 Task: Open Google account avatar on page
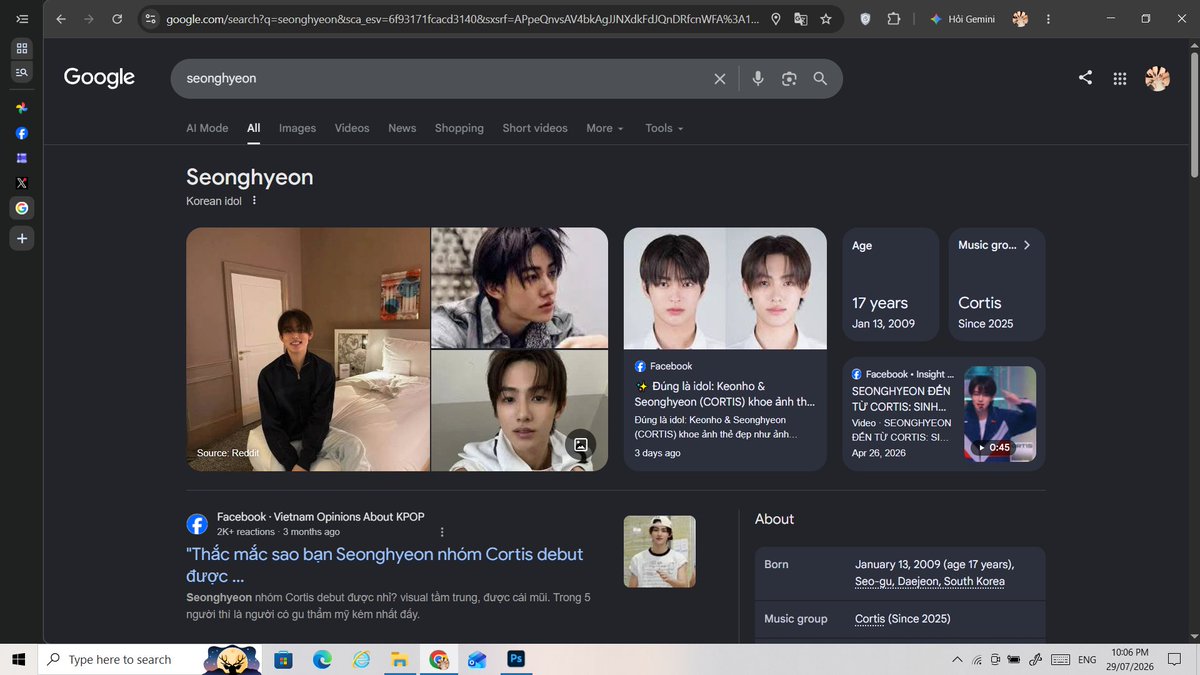point(1157,78)
